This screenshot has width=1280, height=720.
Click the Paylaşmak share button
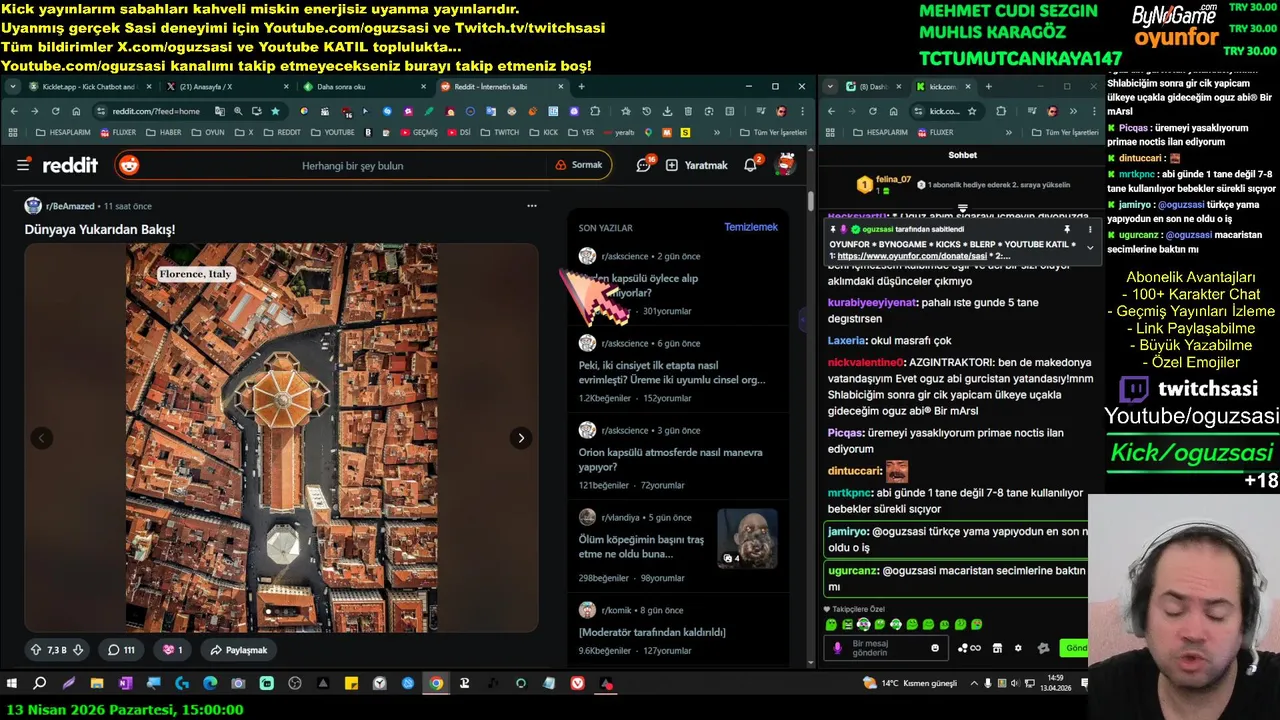238,650
